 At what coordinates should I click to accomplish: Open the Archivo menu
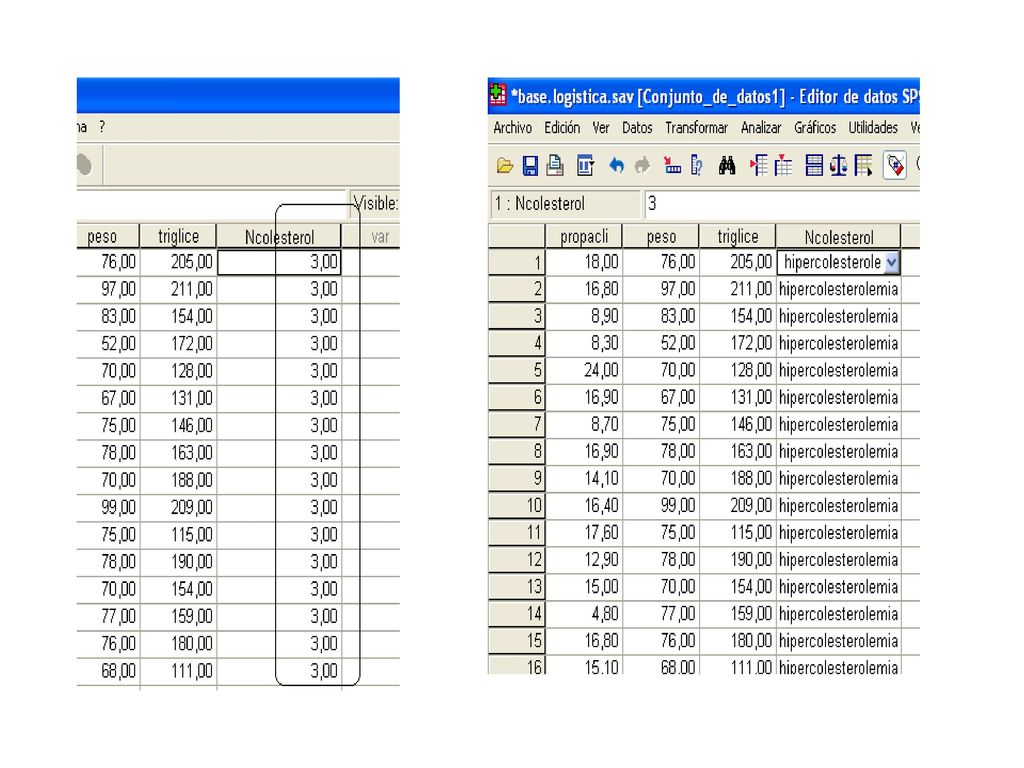coord(513,128)
